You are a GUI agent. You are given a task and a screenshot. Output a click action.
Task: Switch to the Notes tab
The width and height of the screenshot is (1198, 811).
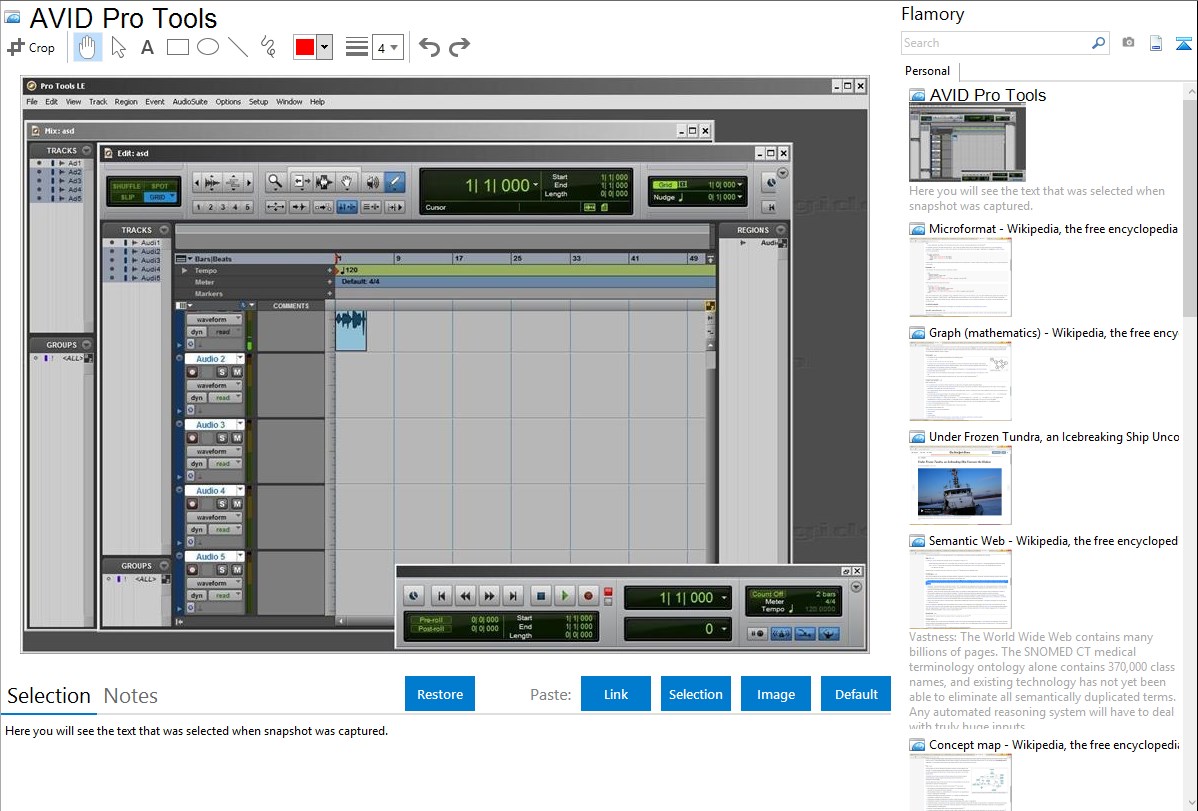click(x=131, y=696)
